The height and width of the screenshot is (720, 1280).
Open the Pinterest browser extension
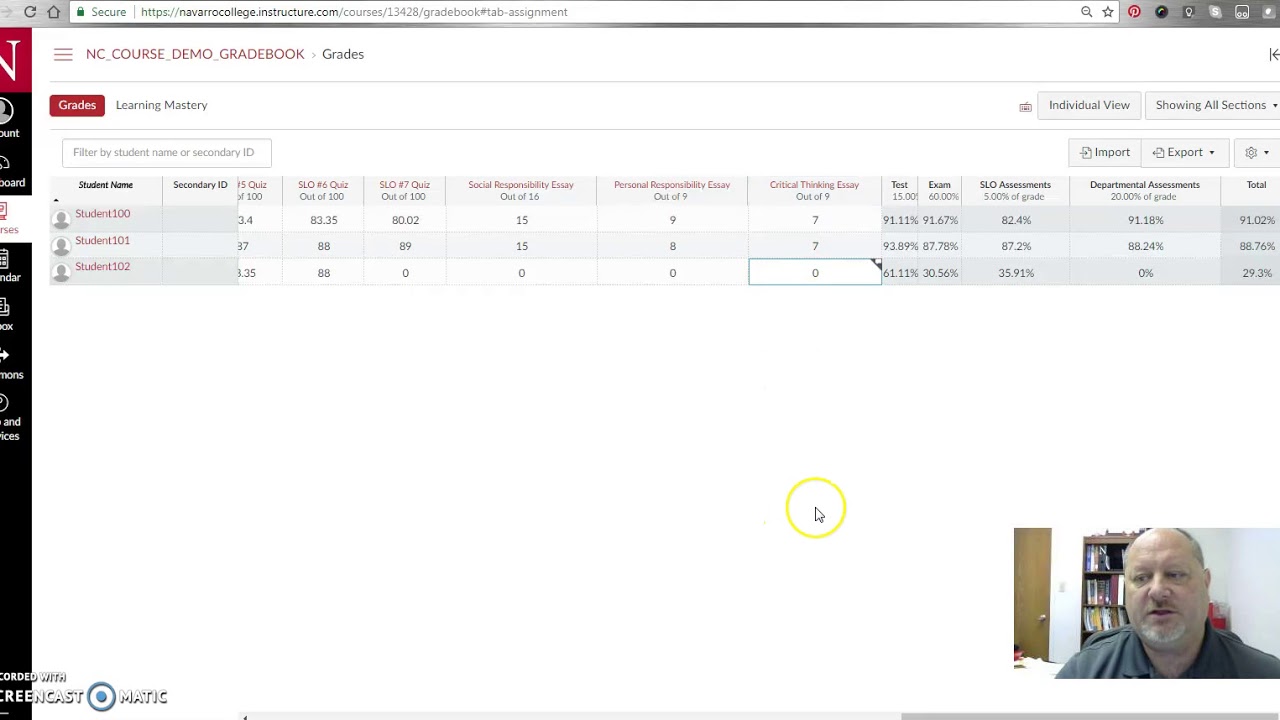coord(1134,12)
